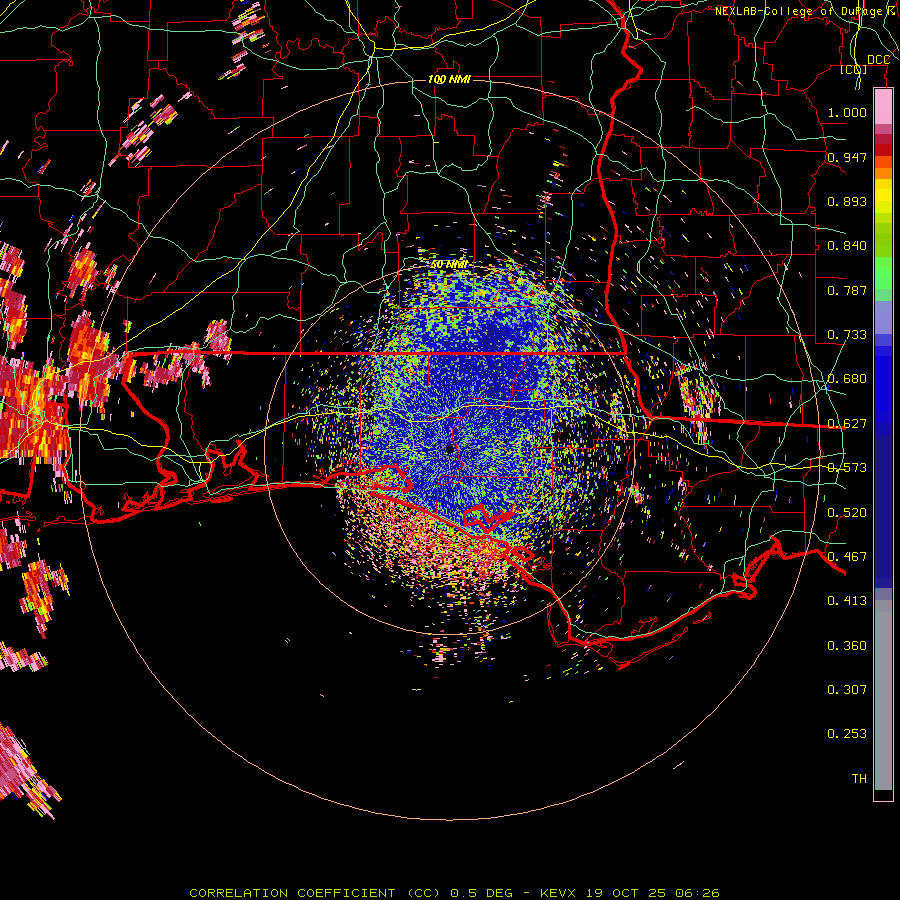Select the 0.520 color scale value

(847, 513)
